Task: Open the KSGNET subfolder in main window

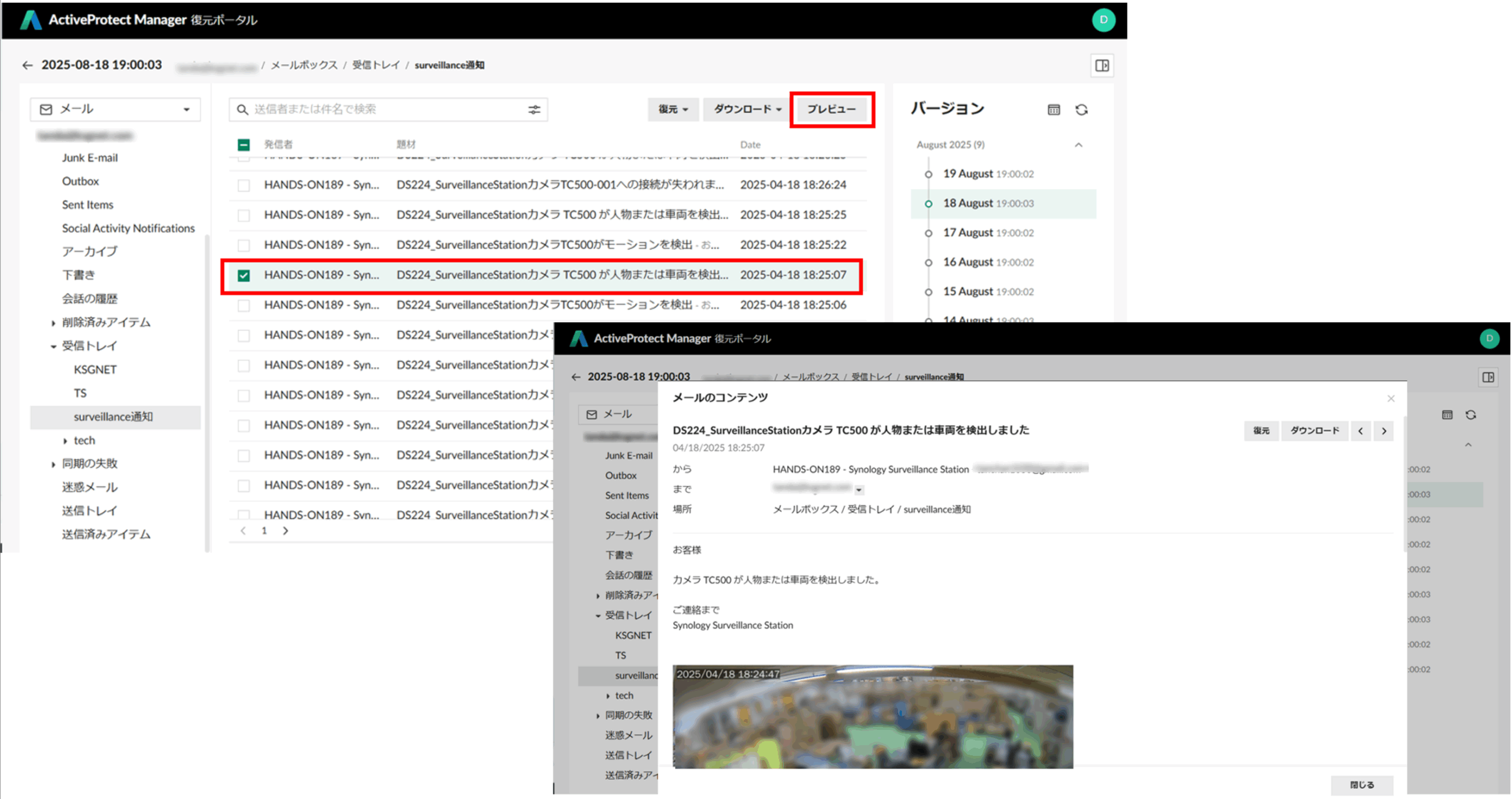Action: 95,369
